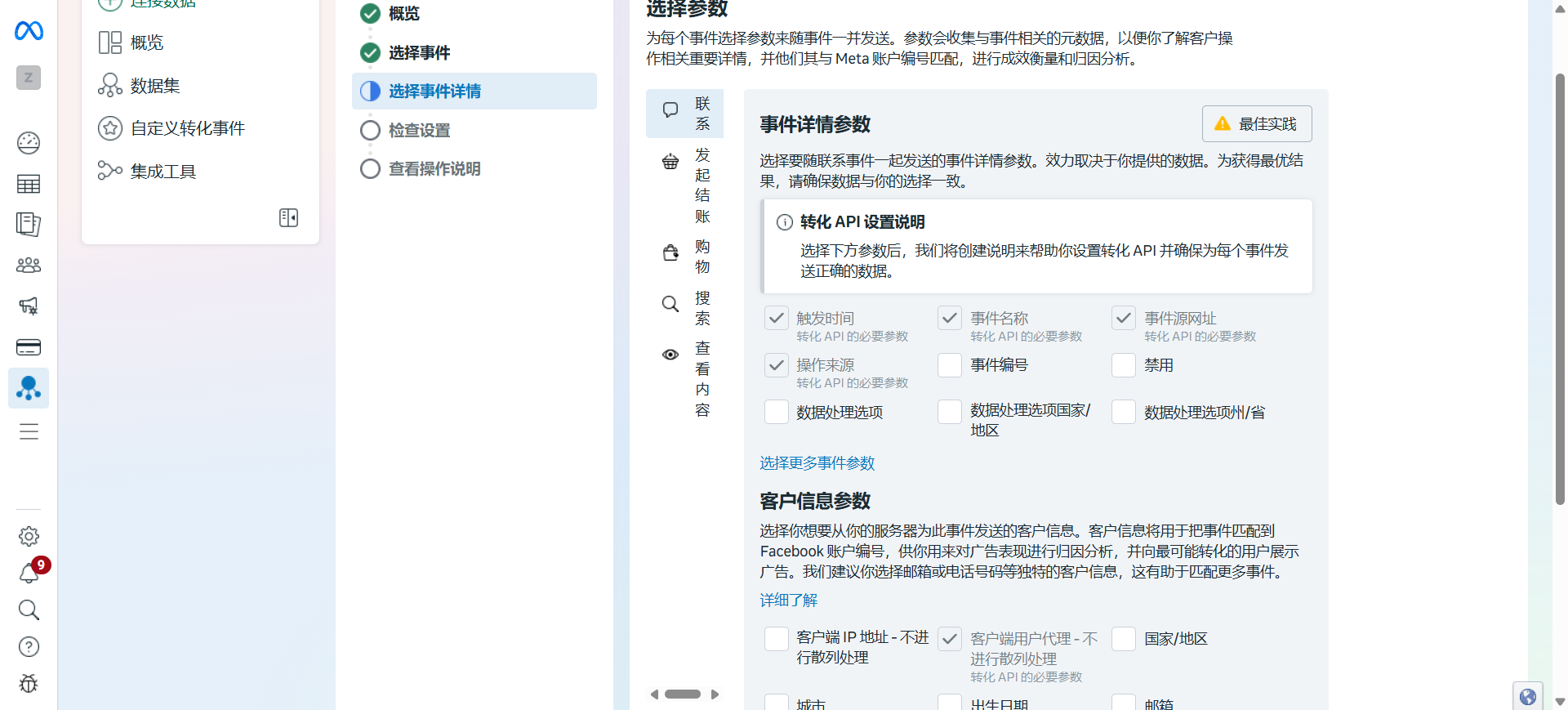
Task: Click the Meta logo icon
Action: pos(29,31)
